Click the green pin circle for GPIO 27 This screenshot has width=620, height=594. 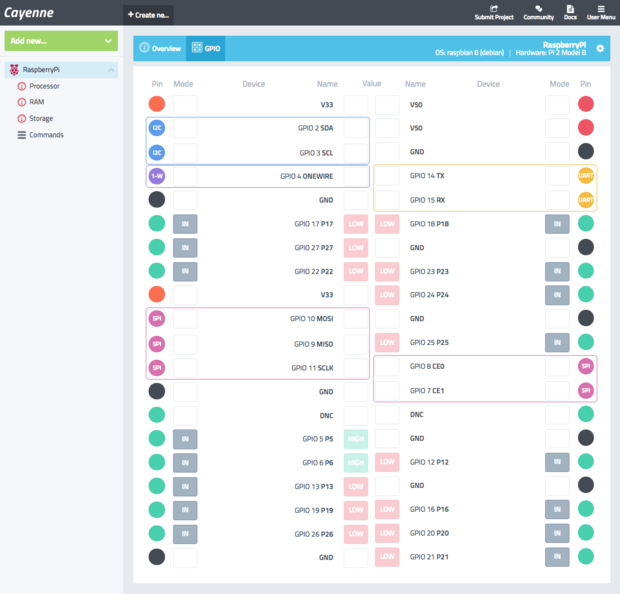[157, 247]
